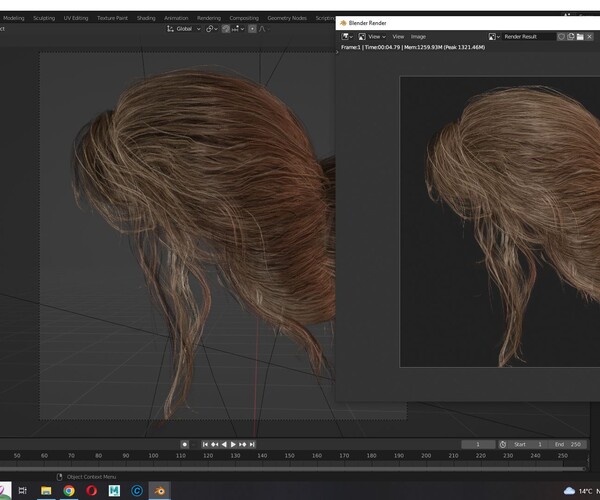Screen dimensions: 600x500
Task: Click the Start frame field
Action: pos(528,445)
